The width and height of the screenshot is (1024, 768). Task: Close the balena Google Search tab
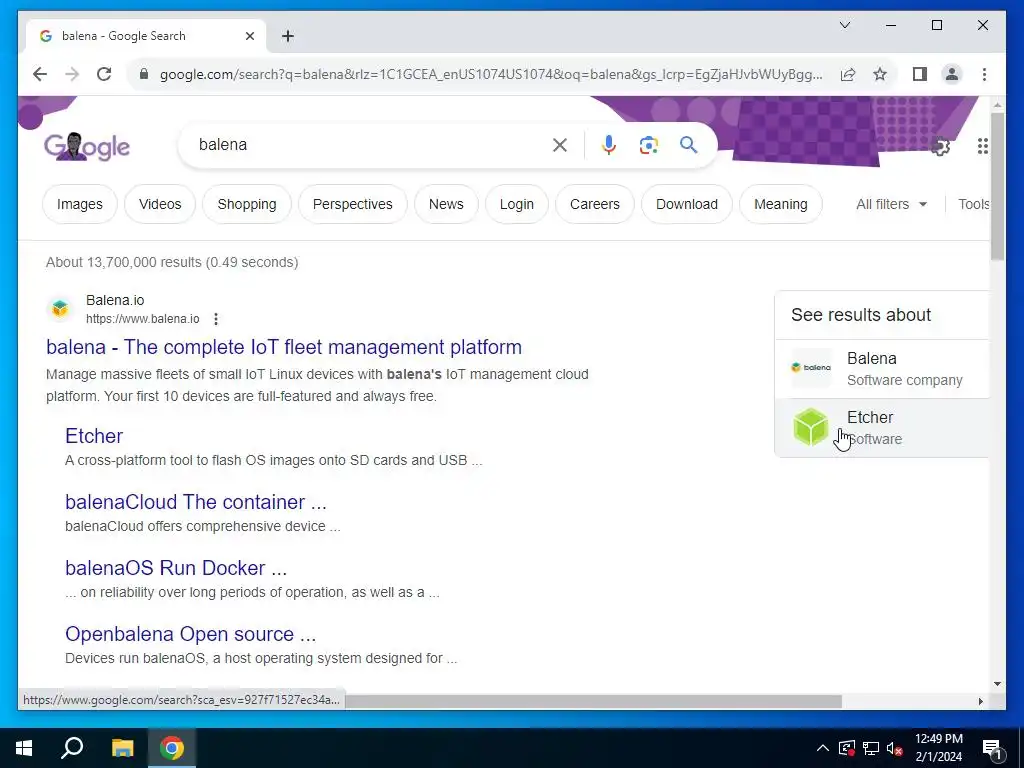(x=249, y=36)
